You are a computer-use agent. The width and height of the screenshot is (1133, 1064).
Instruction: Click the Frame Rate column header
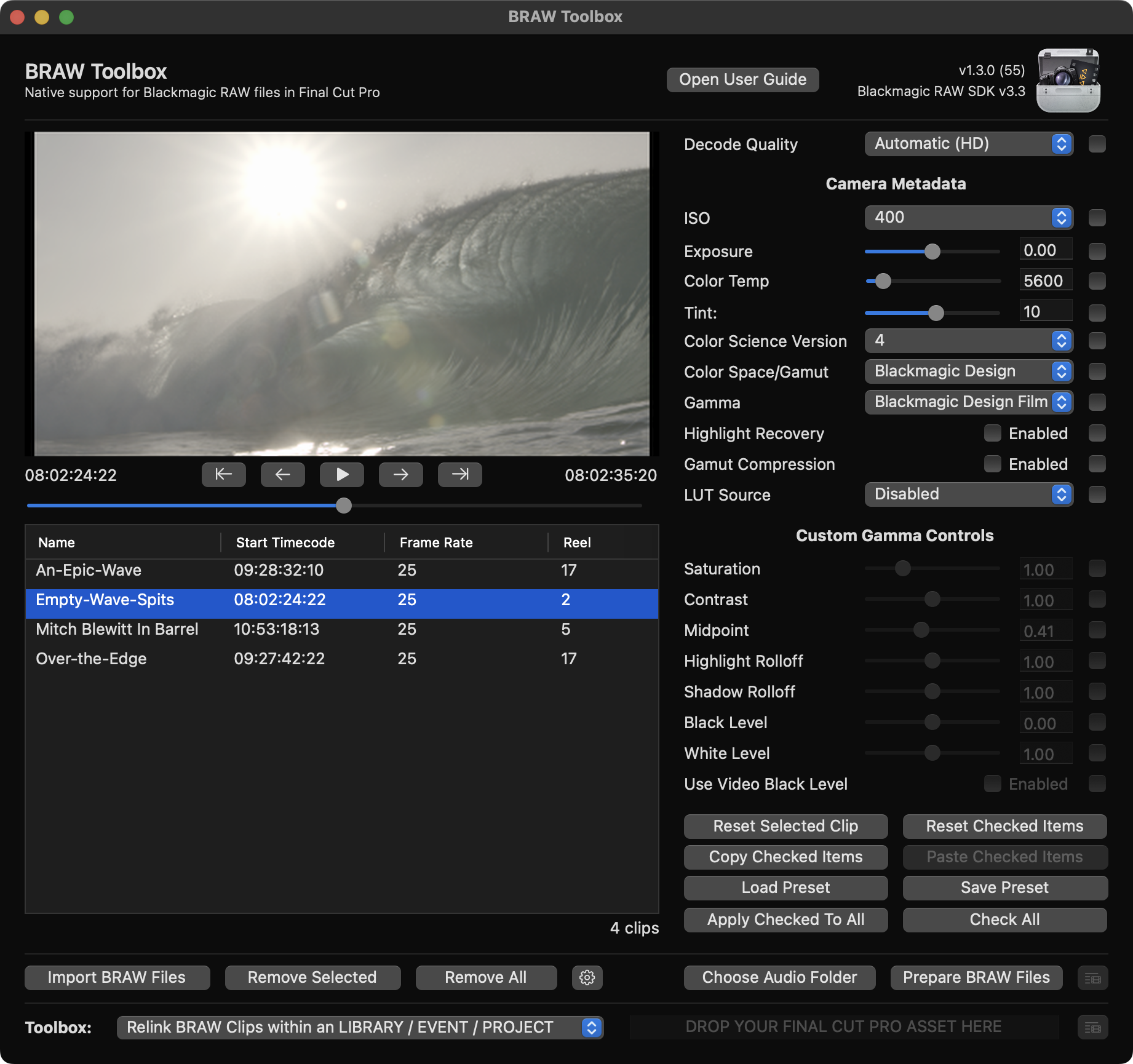pyautogui.click(x=436, y=542)
